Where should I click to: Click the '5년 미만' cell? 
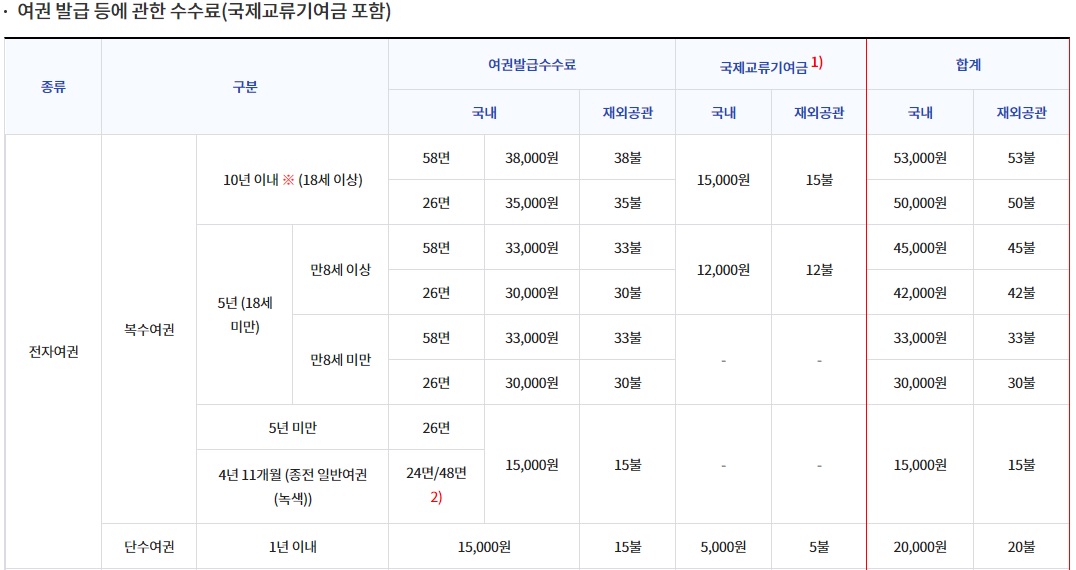click(x=292, y=427)
